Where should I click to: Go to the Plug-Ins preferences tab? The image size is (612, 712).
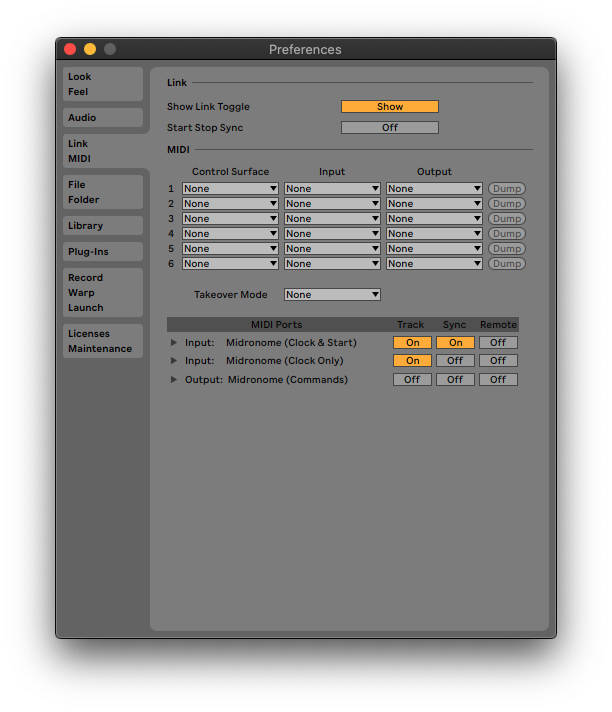pos(103,252)
